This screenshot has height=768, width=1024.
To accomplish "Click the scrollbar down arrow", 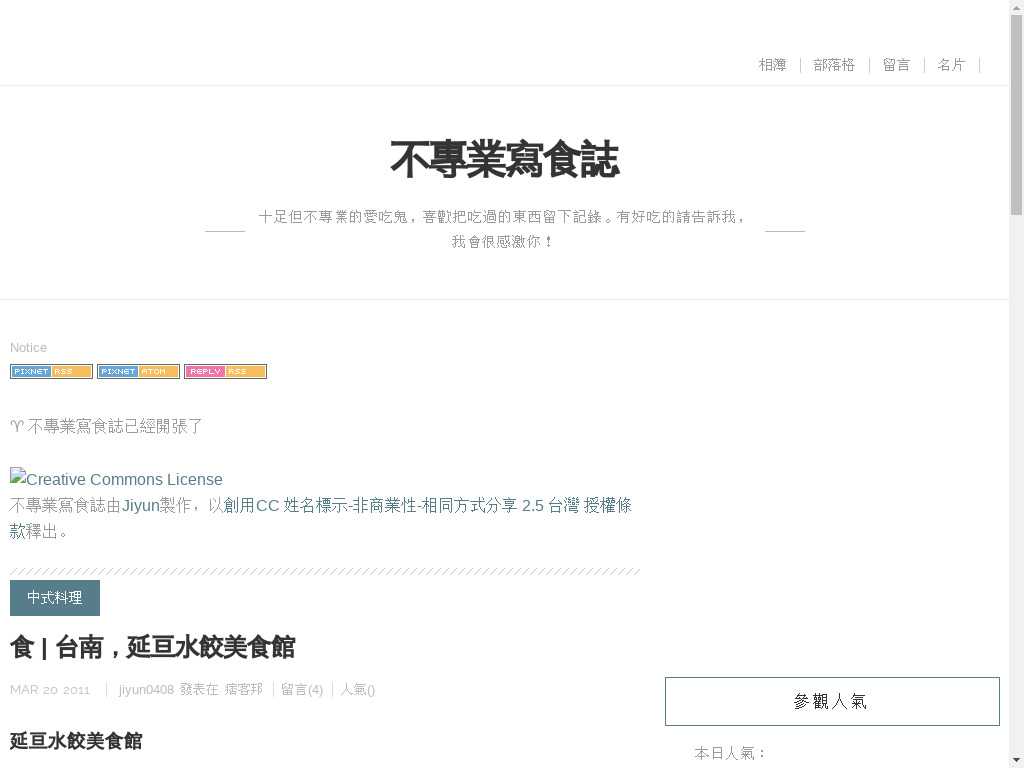I will pyautogui.click(x=1016, y=759).
